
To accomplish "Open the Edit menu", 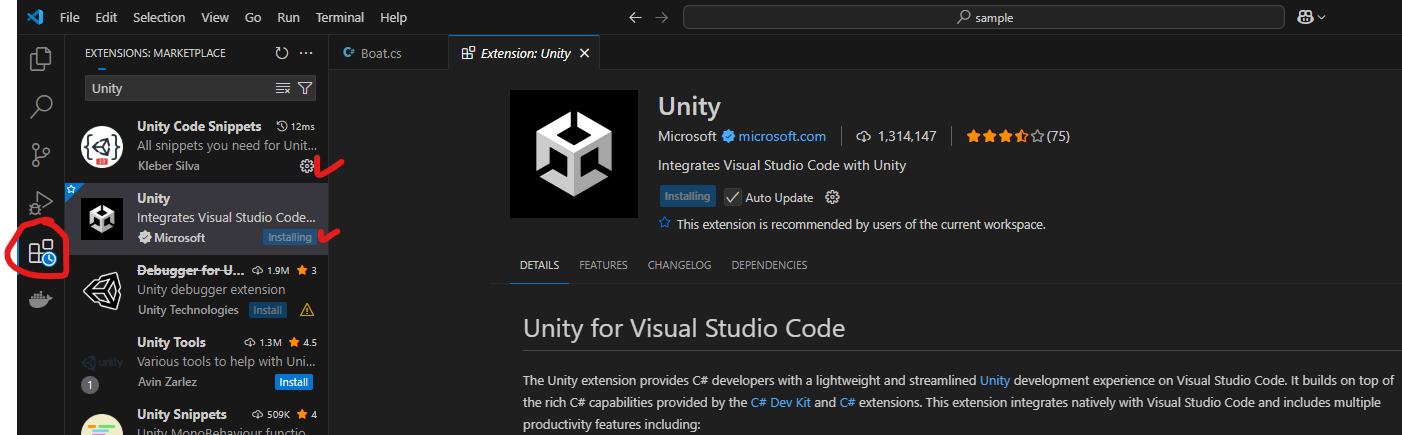I will (x=106, y=17).
